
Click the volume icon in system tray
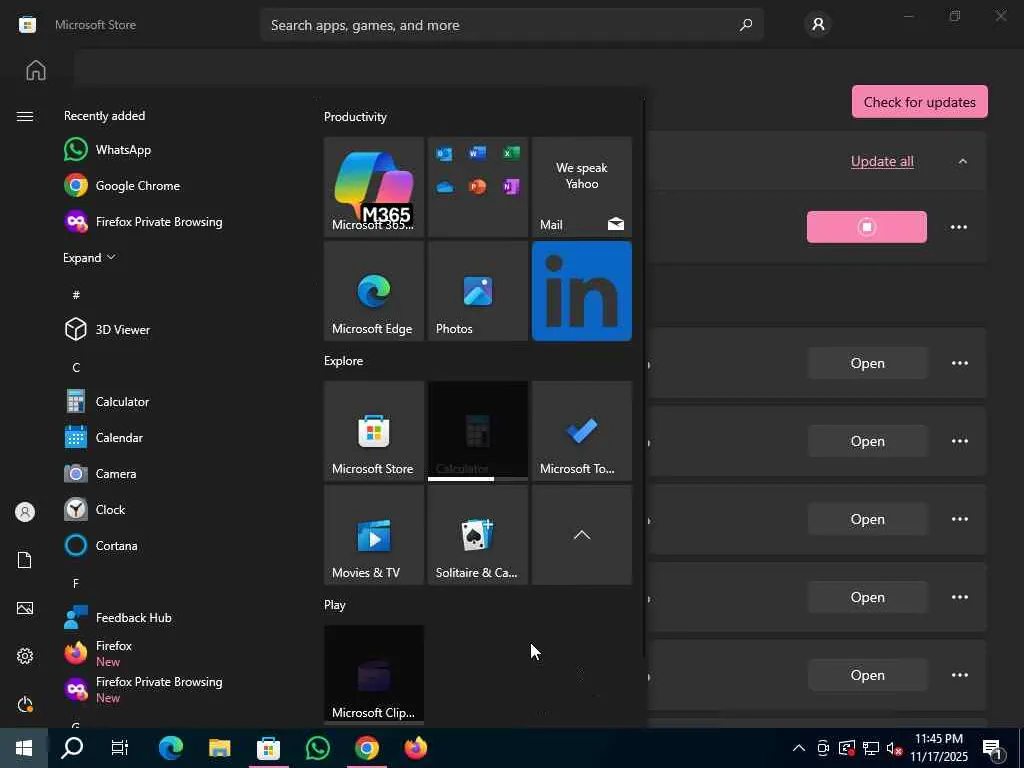(x=895, y=748)
